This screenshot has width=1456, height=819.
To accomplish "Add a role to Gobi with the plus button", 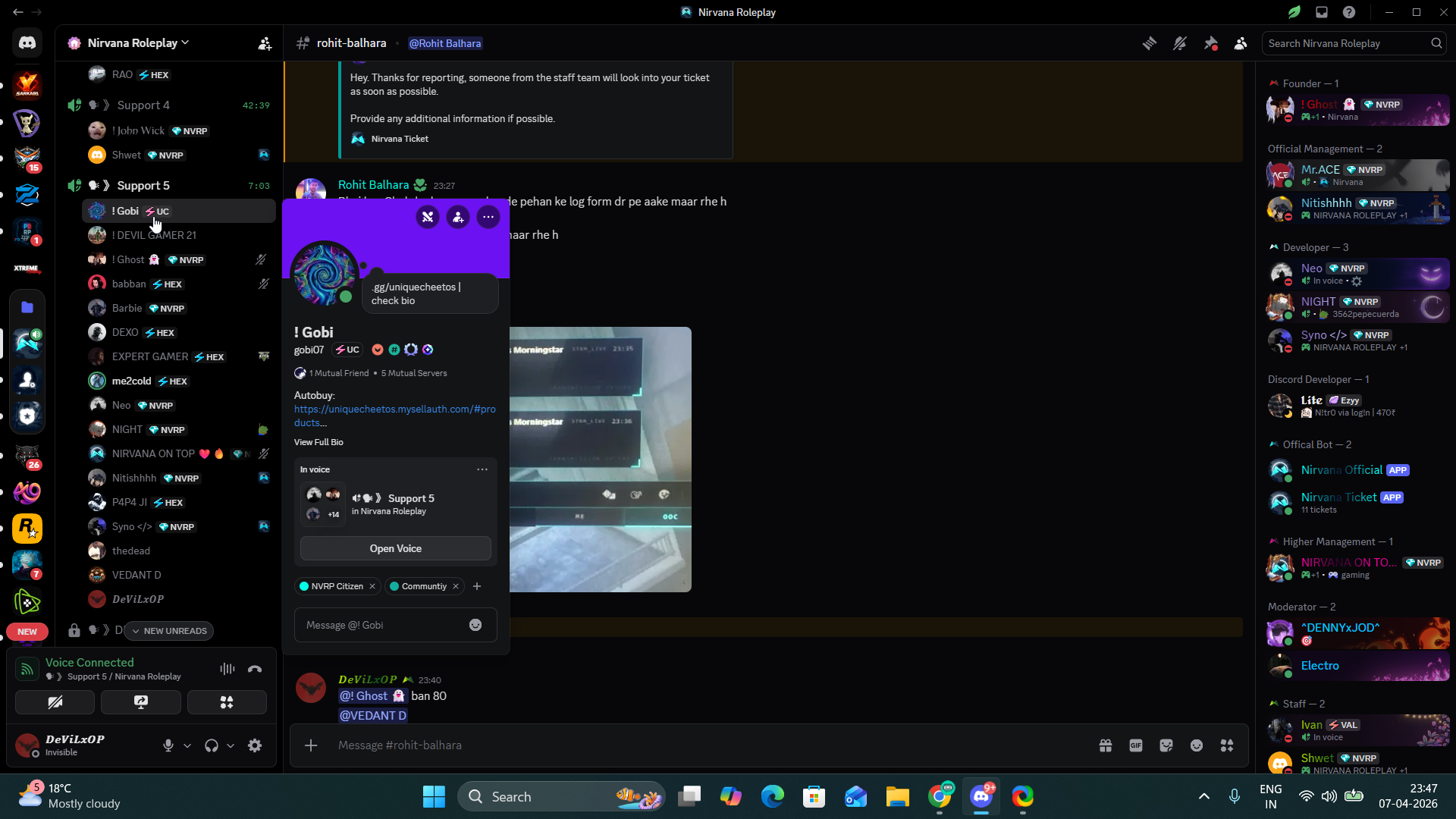I will tap(477, 586).
